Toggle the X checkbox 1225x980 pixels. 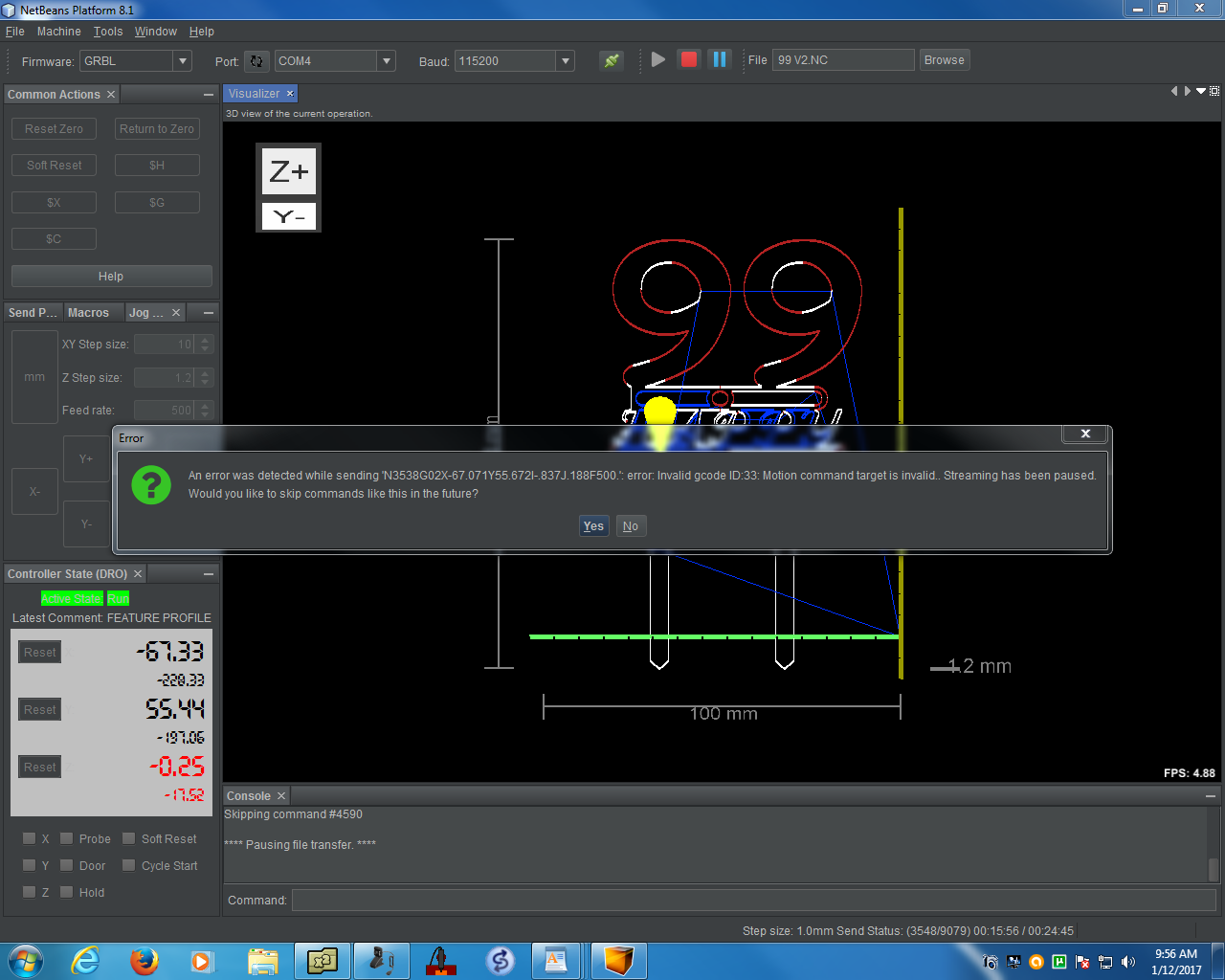[29, 838]
